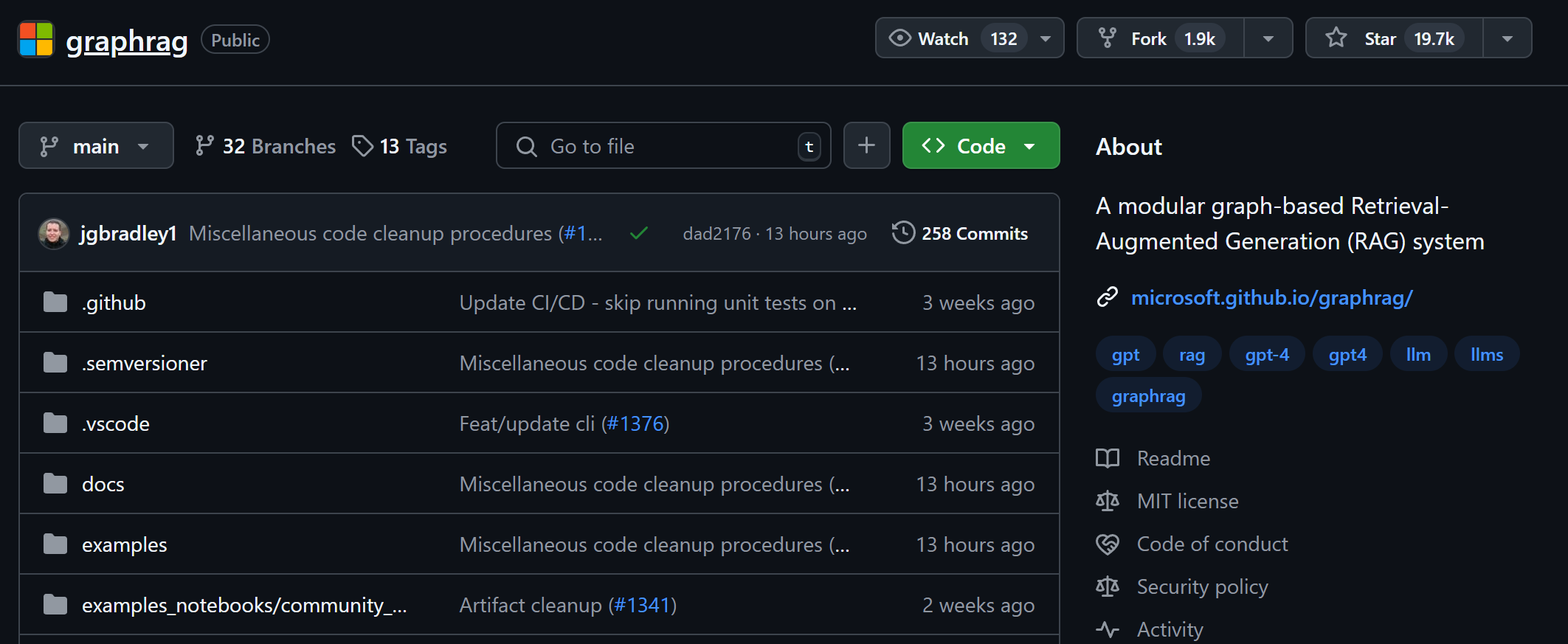Click folder icon beside examples

[x=55, y=544]
